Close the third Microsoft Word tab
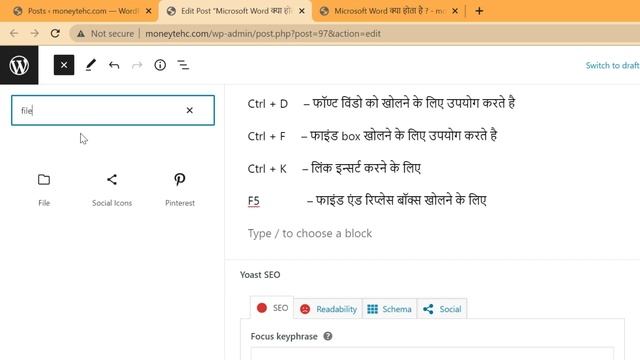 click(455, 11)
